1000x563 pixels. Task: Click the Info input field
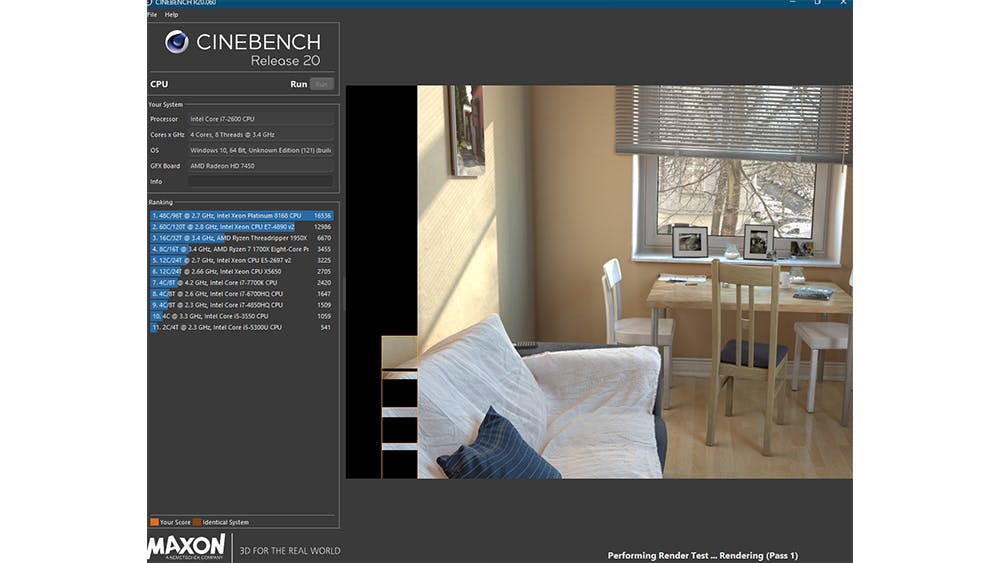[260, 182]
